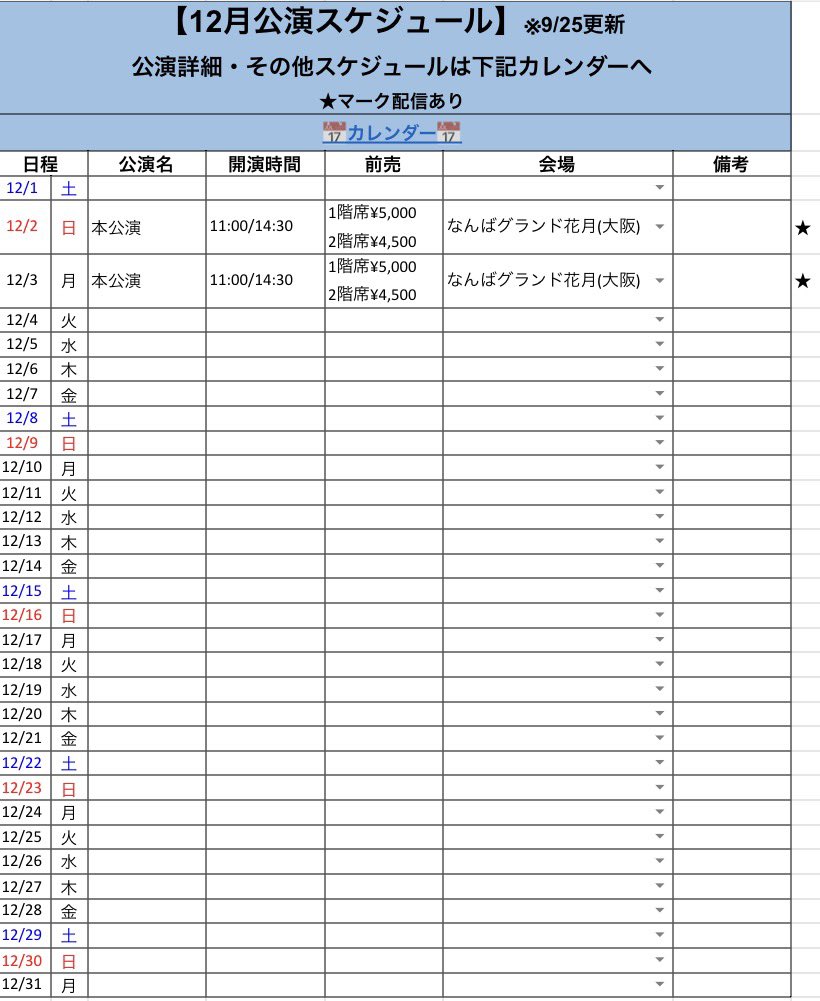
Task: Select なんばグランド花月(大阪) in 12/3 row
Action: [543, 280]
